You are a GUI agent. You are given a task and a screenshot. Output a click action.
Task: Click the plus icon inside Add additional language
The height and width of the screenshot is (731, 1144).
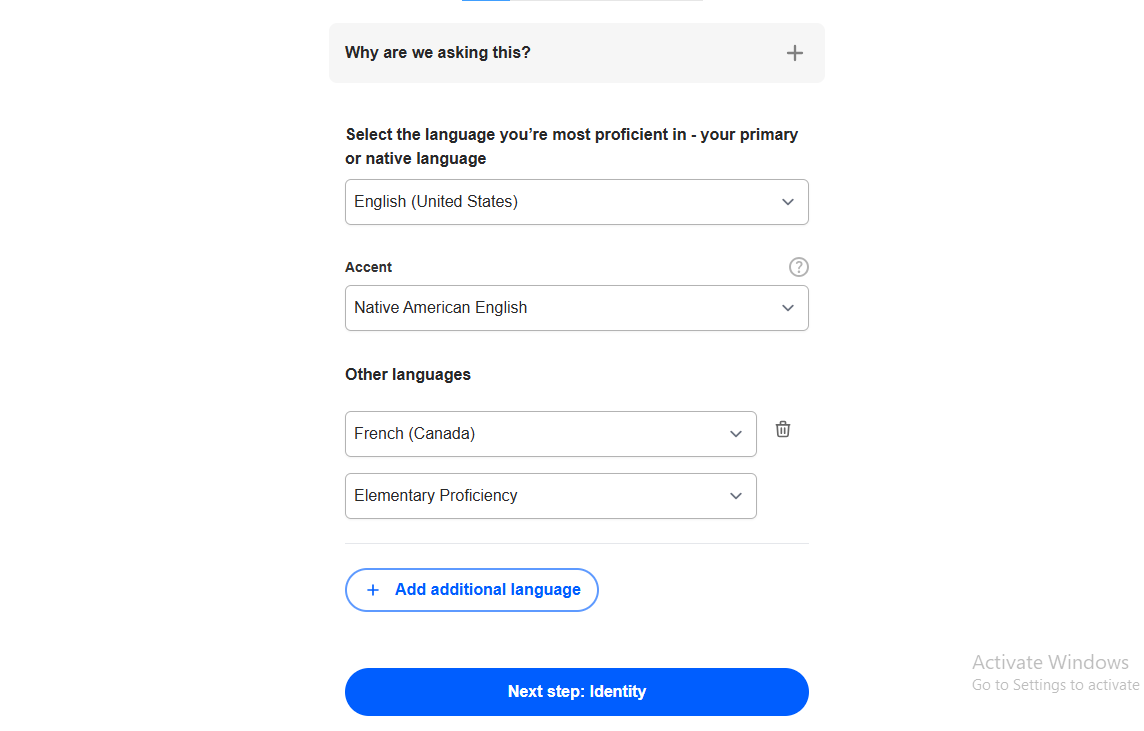[372, 590]
